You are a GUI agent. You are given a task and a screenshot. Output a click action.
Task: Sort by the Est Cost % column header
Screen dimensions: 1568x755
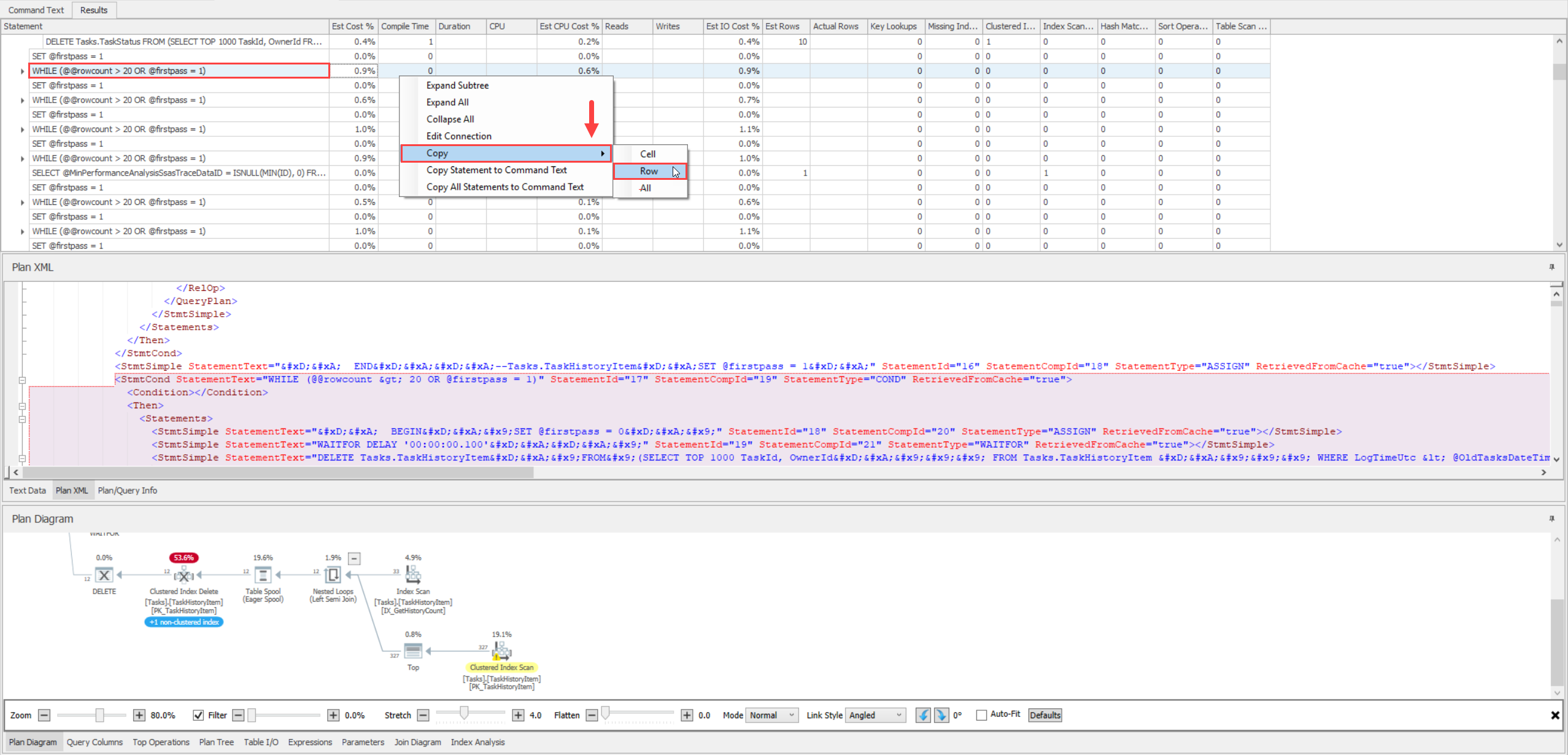[x=353, y=26]
